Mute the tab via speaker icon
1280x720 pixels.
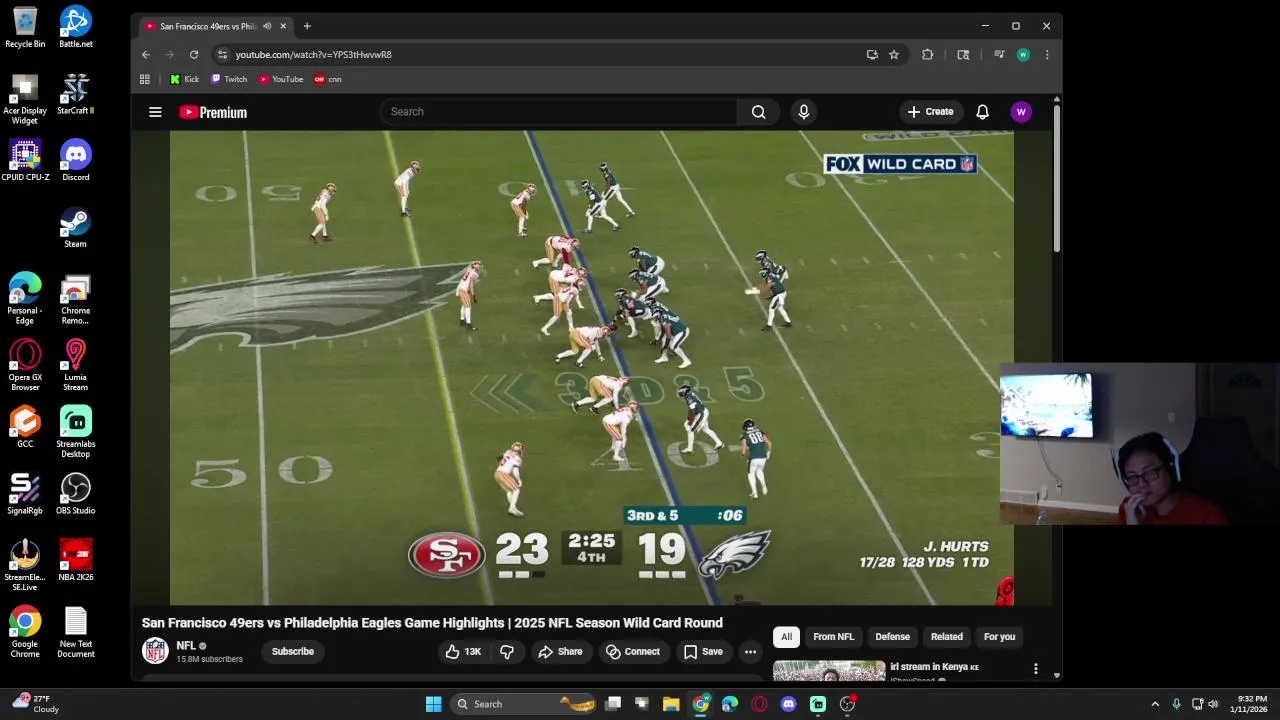click(x=267, y=26)
